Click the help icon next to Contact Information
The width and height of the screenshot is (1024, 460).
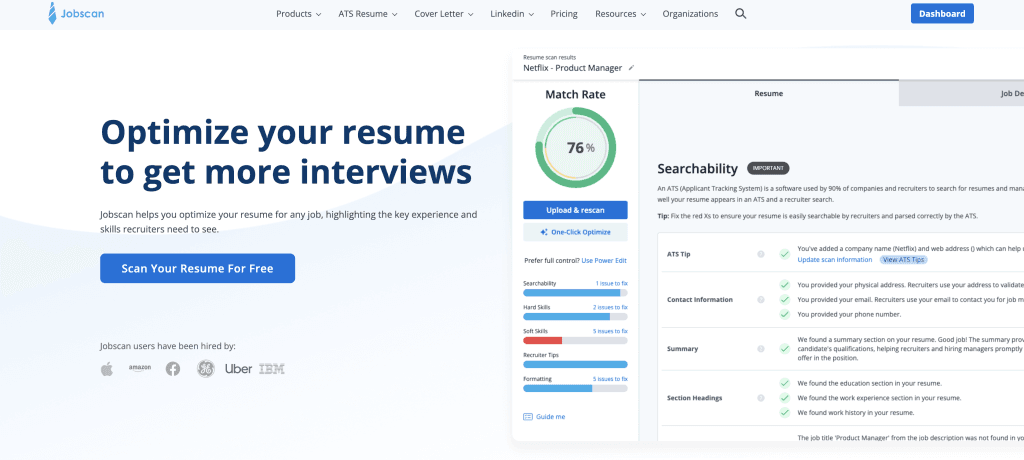point(761,300)
